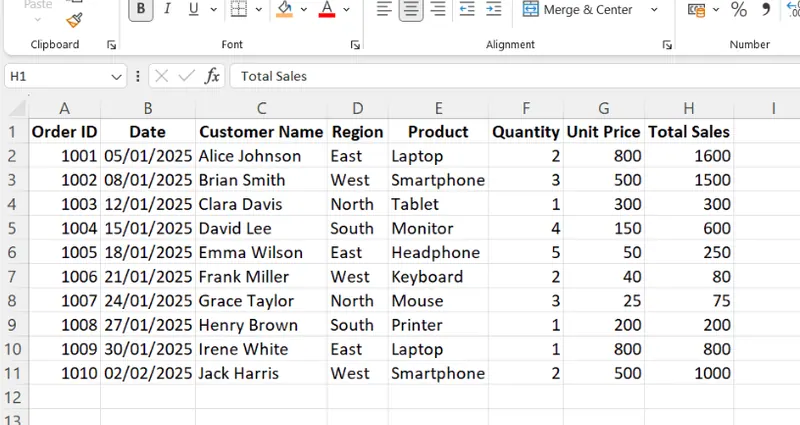Open Font settings dialog launcher
The image size is (800, 425).
pos(355,45)
